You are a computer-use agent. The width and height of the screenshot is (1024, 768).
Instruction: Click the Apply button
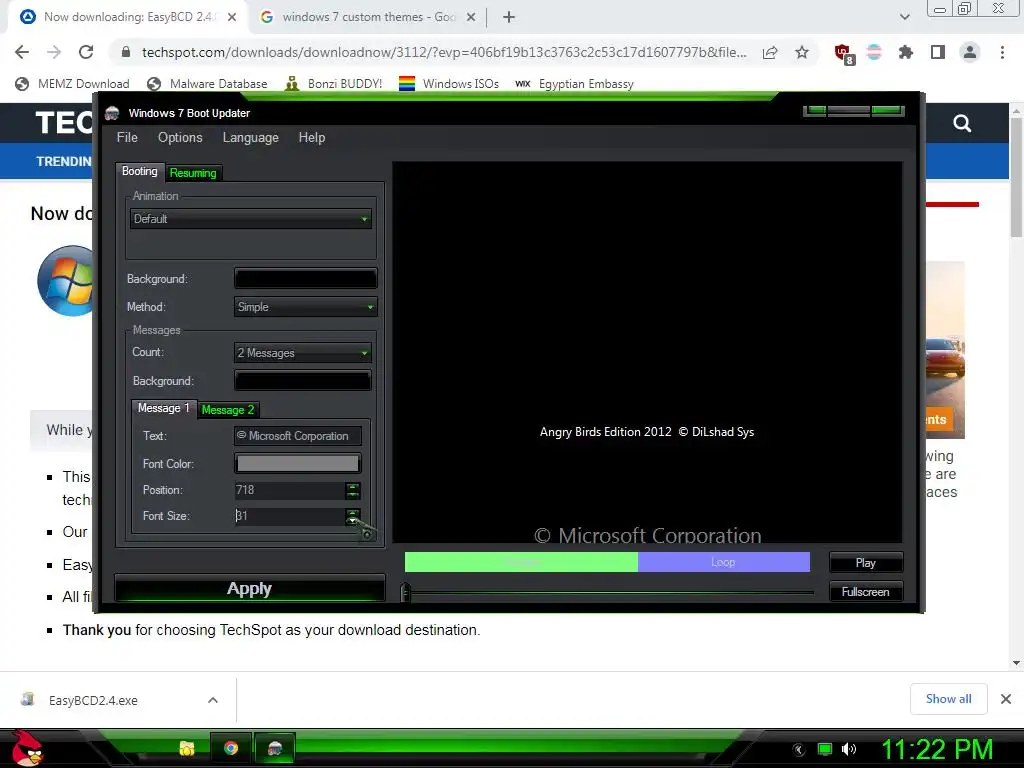249,588
